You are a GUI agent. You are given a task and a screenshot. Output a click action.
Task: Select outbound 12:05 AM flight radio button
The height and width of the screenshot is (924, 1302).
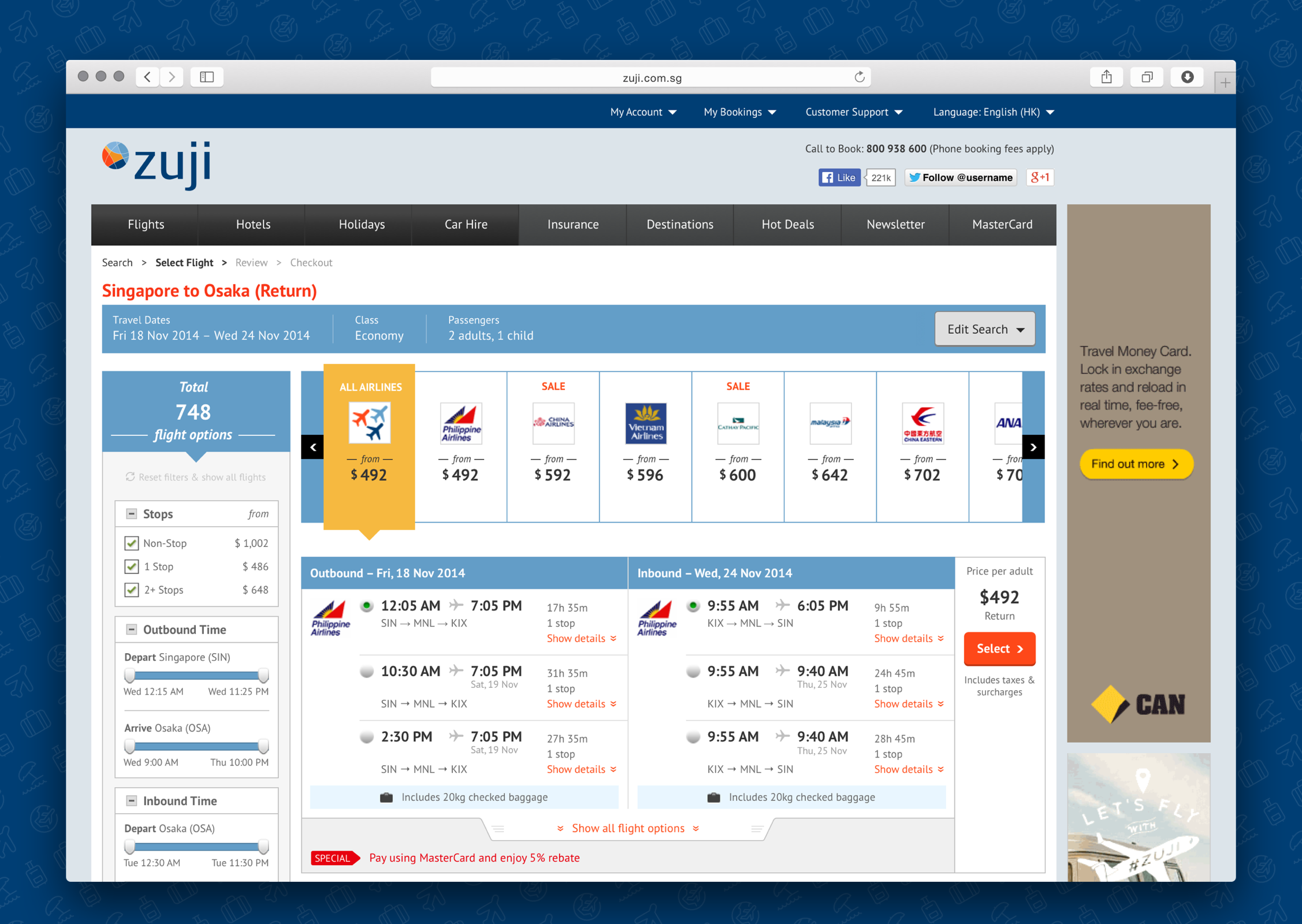tap(367, 606)
